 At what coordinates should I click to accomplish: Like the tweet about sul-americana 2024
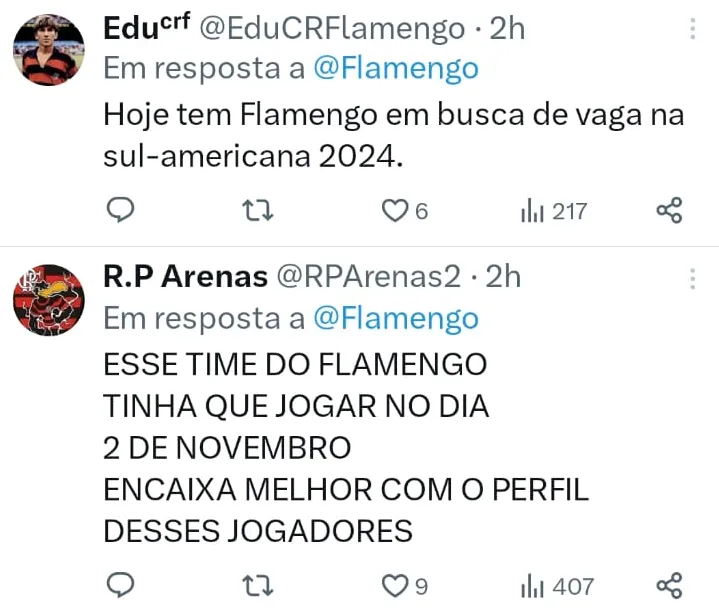coord(397,211)
